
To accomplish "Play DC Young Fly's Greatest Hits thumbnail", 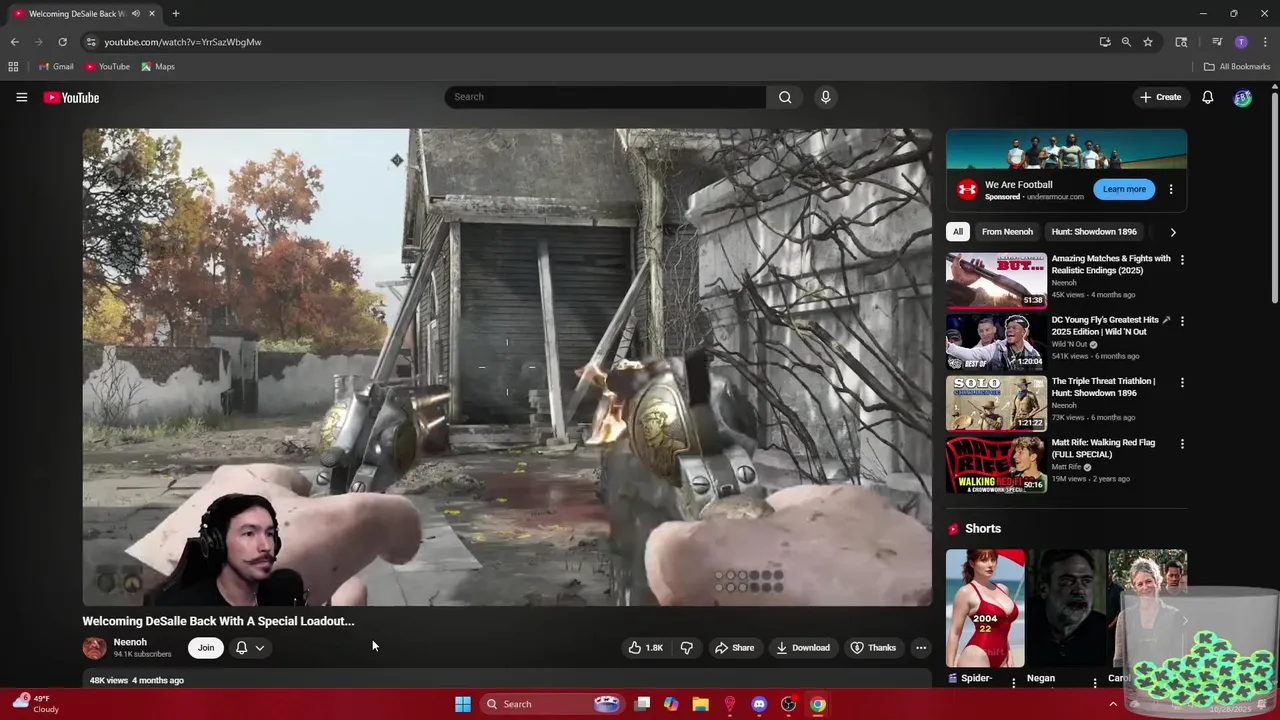I will coord(997,342).
